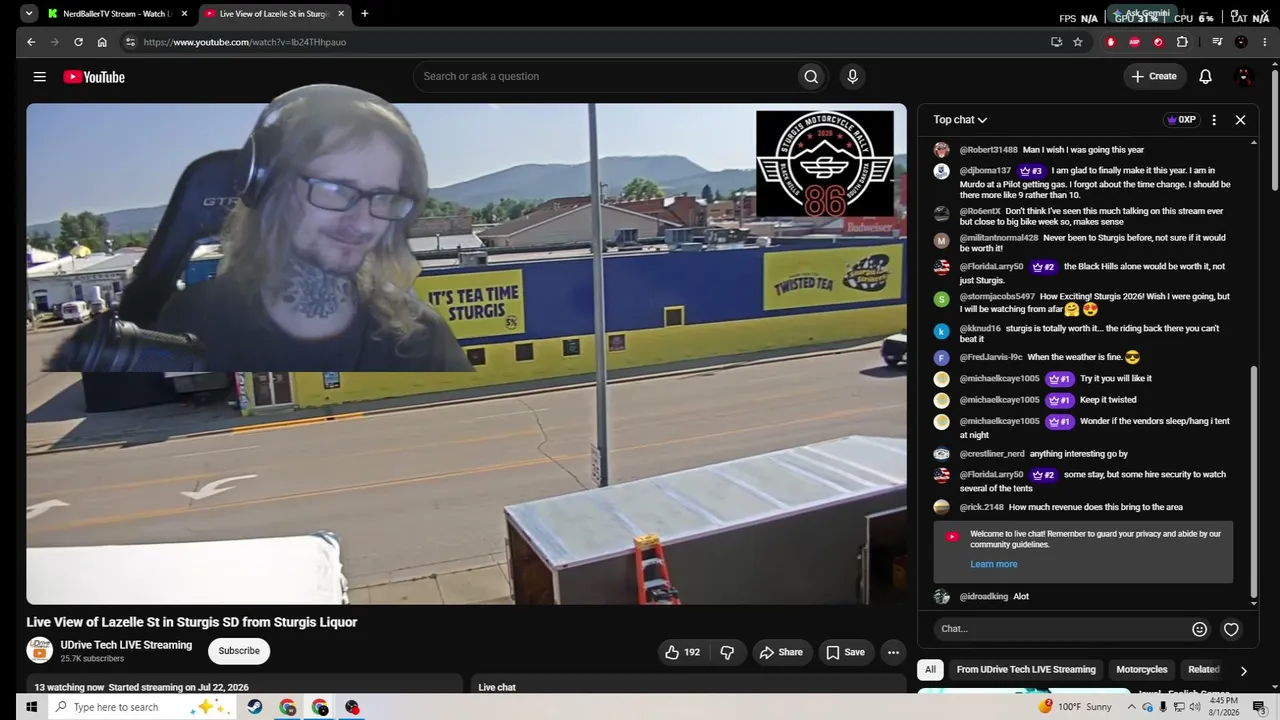Screen dimensions: 1280x720
Task: Click the video title text
Action: (192, 622)
